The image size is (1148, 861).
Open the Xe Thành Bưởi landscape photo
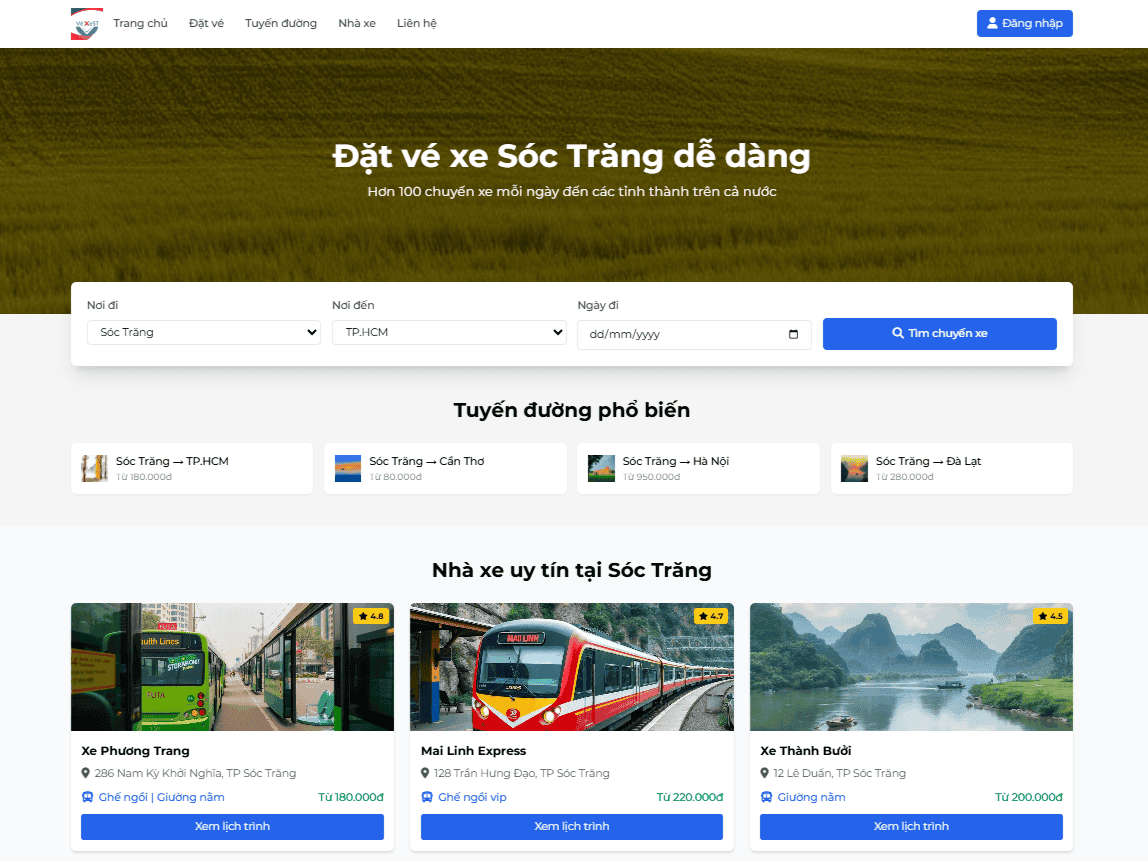[910, 666]
